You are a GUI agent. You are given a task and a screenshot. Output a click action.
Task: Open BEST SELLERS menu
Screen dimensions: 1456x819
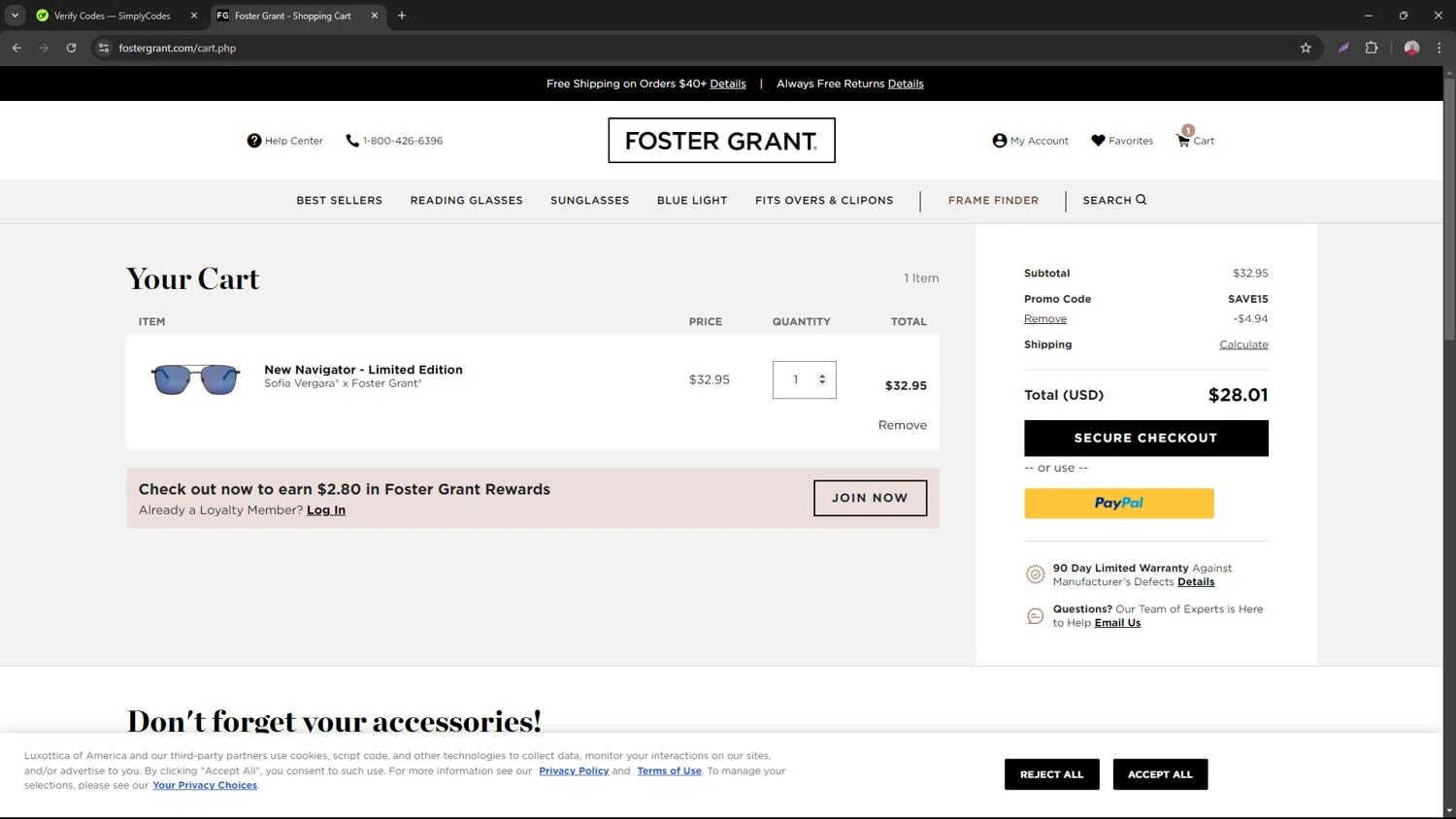pos(339,200)
